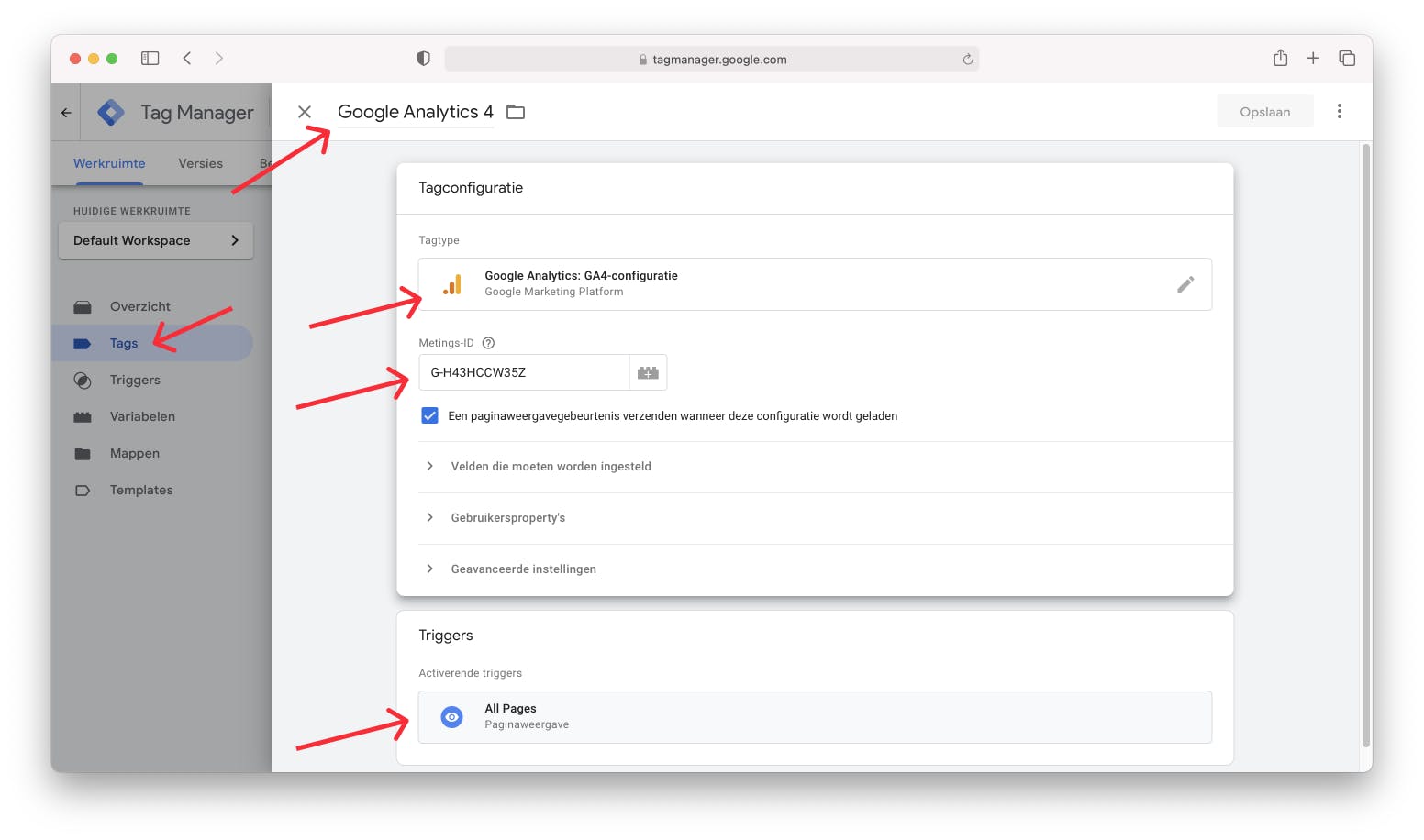Screen dimensions: 1424x840
Task: Click the Overzicht sidebar icon
Action: 83,306
